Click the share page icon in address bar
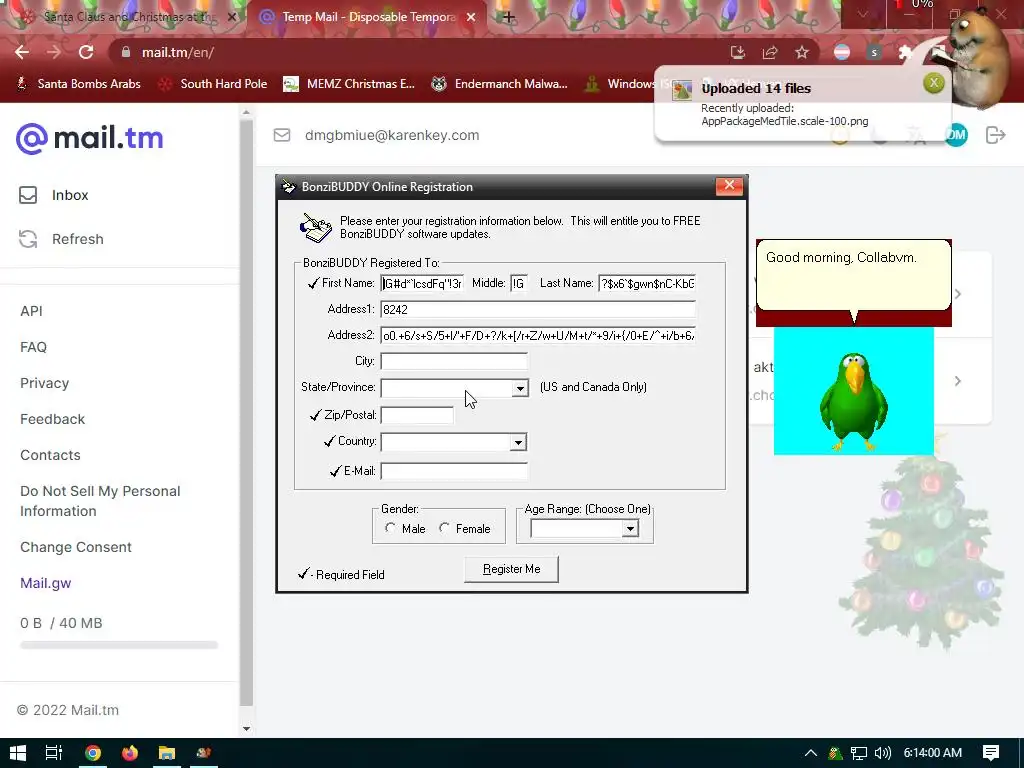Image resolution: width=1024 pixels, height=768 pixels. [770, 52]
